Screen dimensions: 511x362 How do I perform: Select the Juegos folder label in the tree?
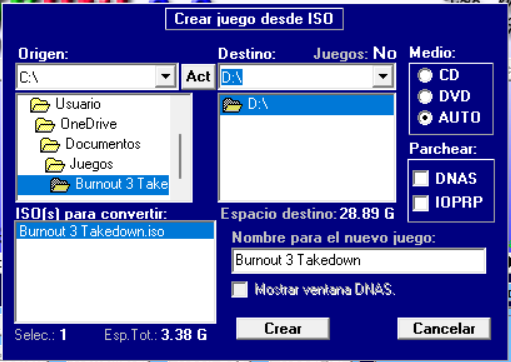91,164
